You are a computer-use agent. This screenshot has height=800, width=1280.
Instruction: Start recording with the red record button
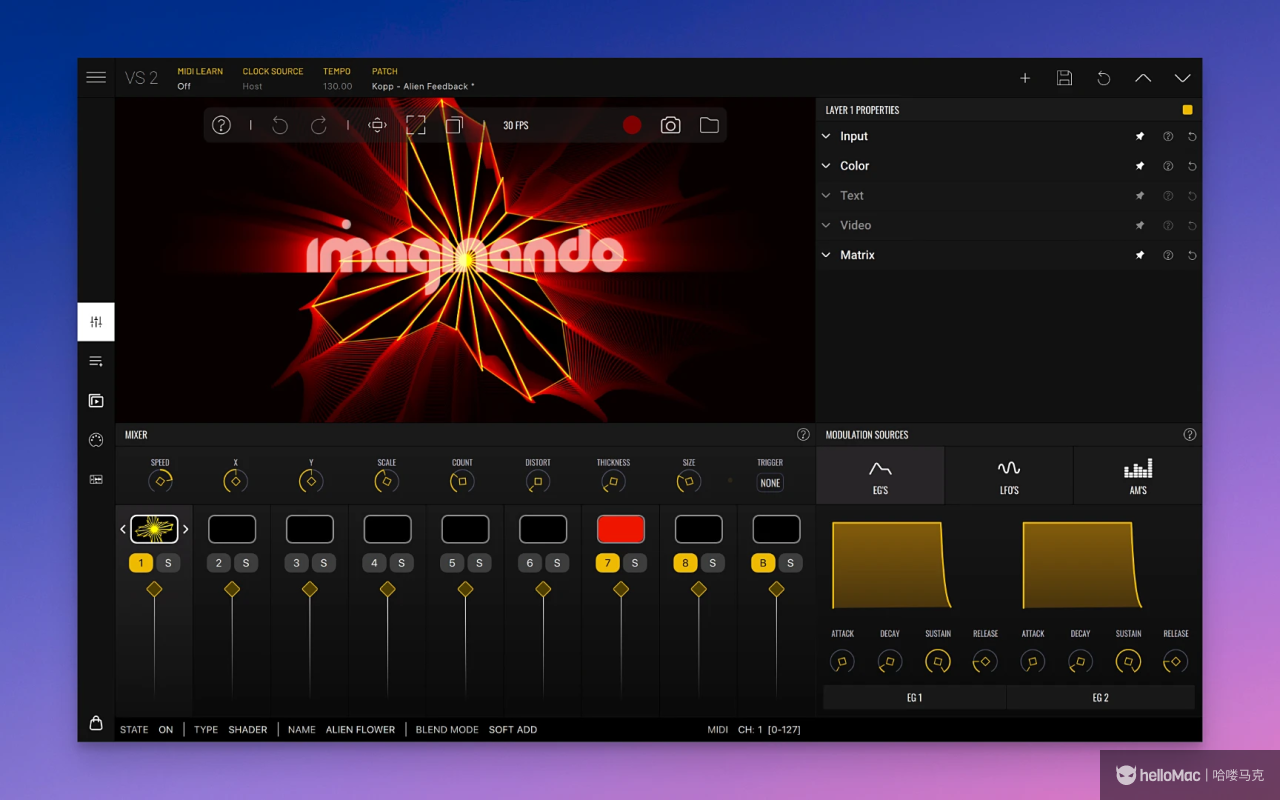(632, 125)
